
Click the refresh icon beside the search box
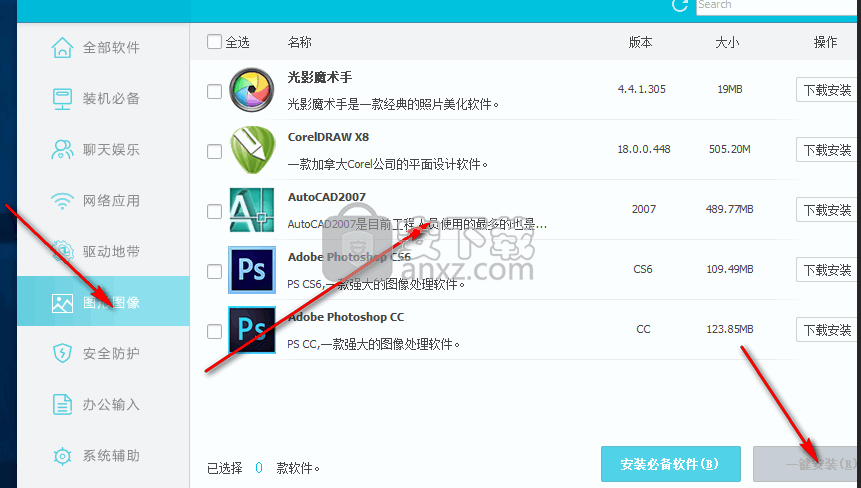tap(680, 5)
